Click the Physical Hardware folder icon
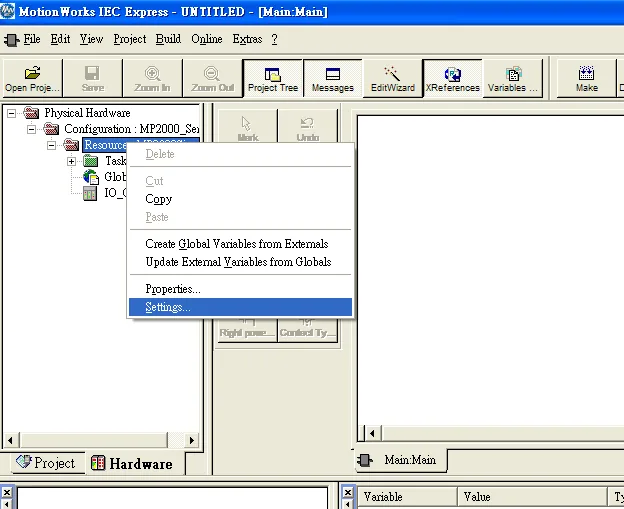624x509 pixels. [x=31, y=113]
